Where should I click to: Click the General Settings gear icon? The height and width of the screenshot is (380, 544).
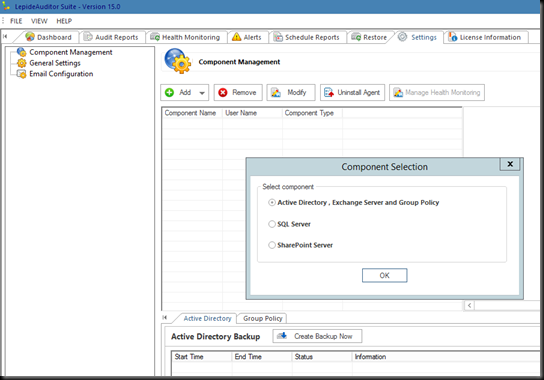coord(22,63)
